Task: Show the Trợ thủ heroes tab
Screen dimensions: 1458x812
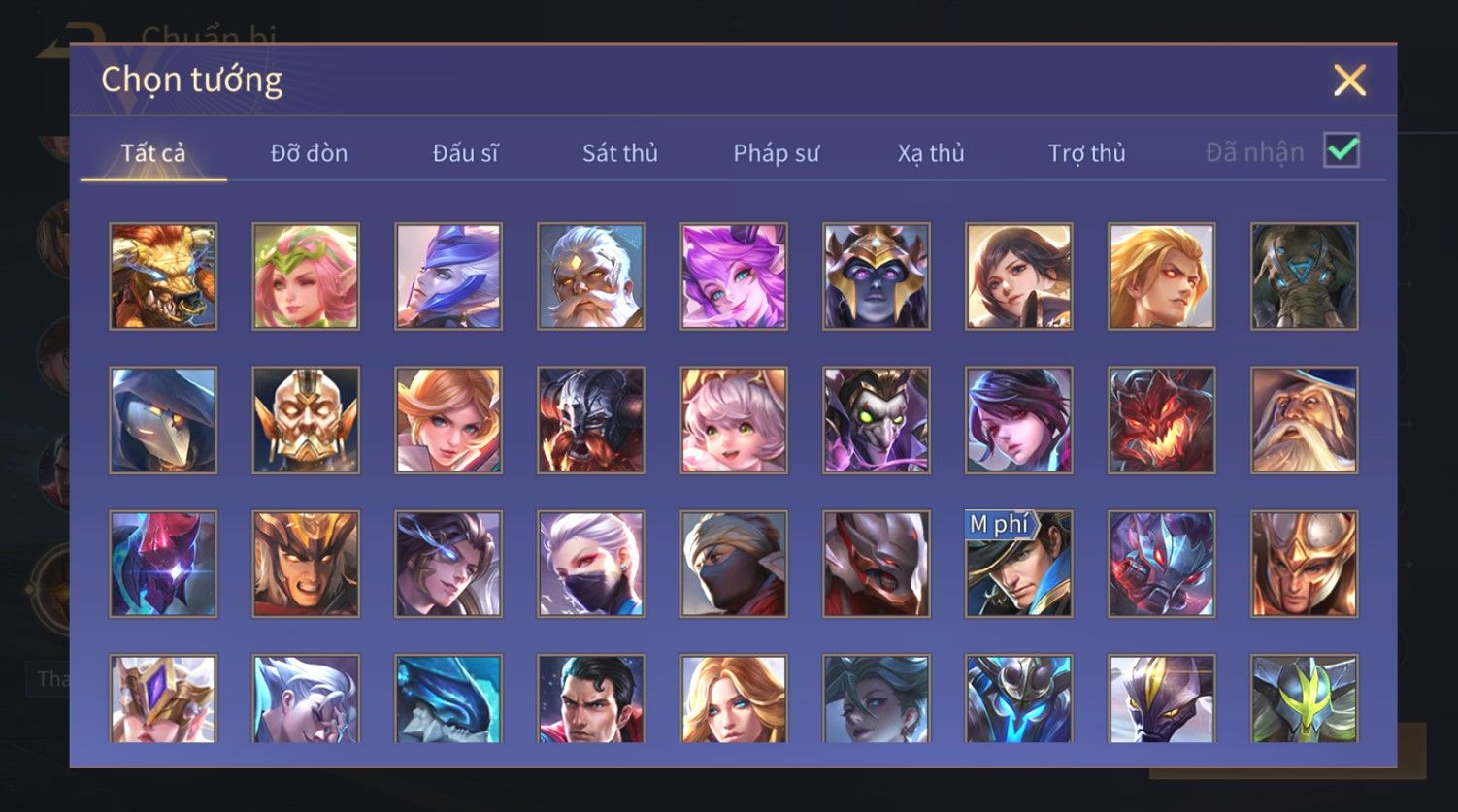Action: click(x=1087, y=153)
